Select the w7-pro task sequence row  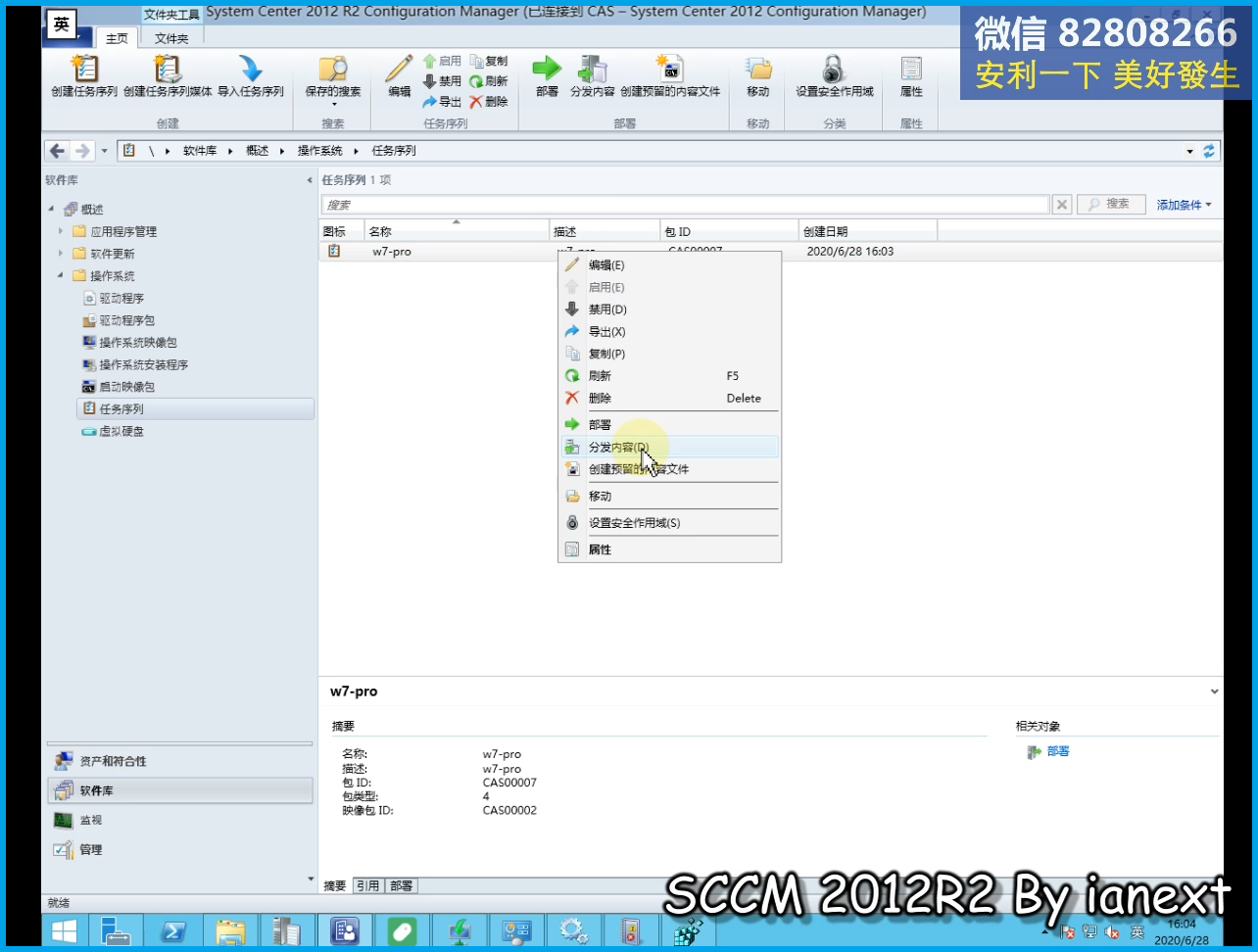click(771, 252)
